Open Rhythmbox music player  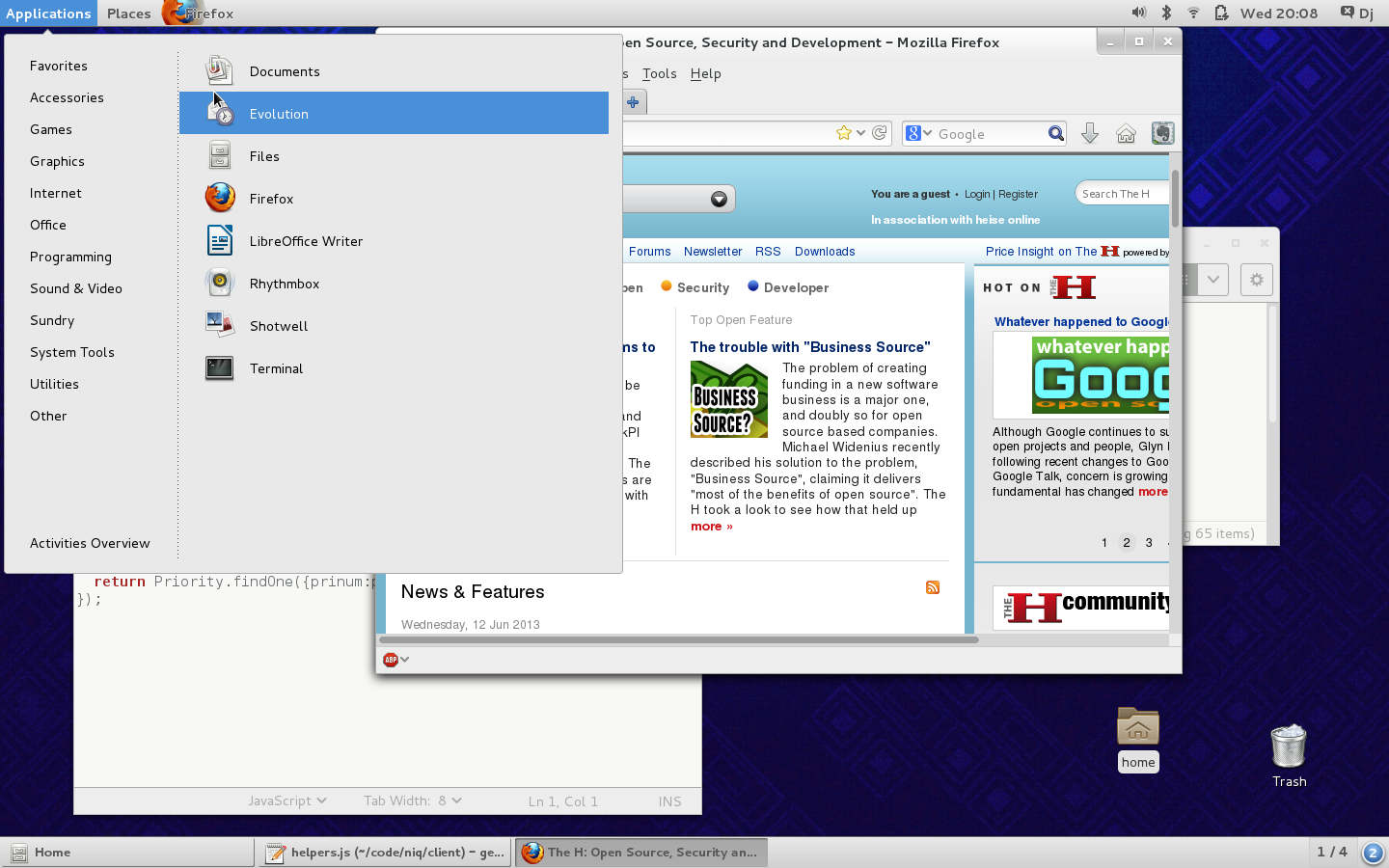click(x=284, y=284)
